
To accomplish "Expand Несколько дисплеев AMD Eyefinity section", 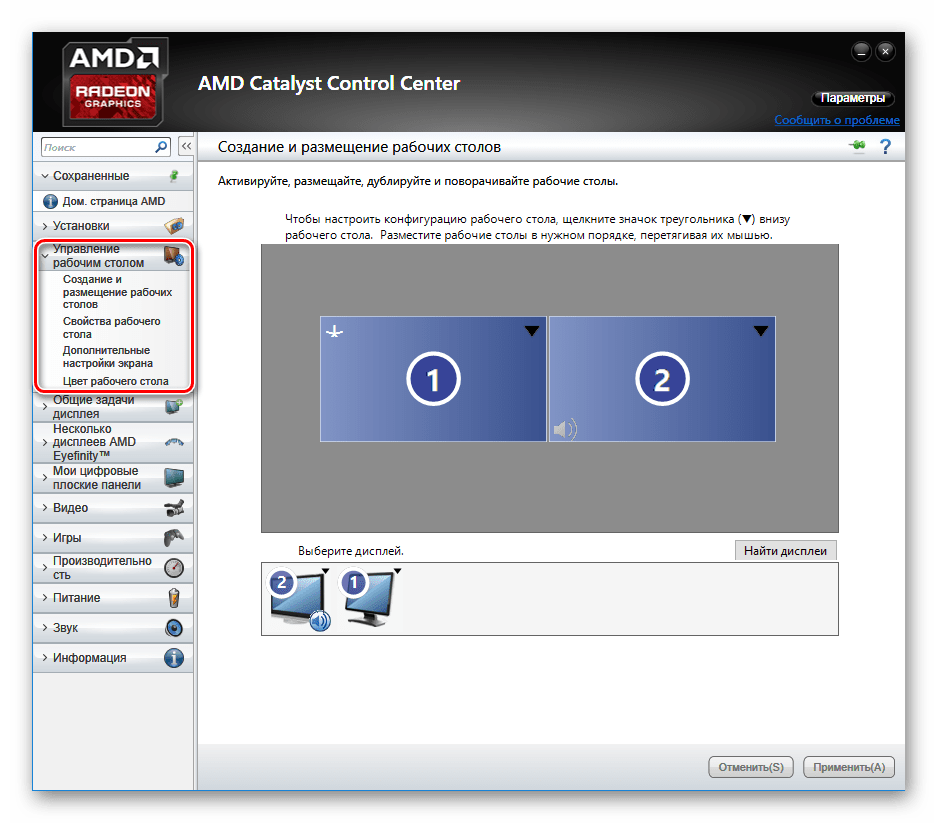I will point(45,442).
